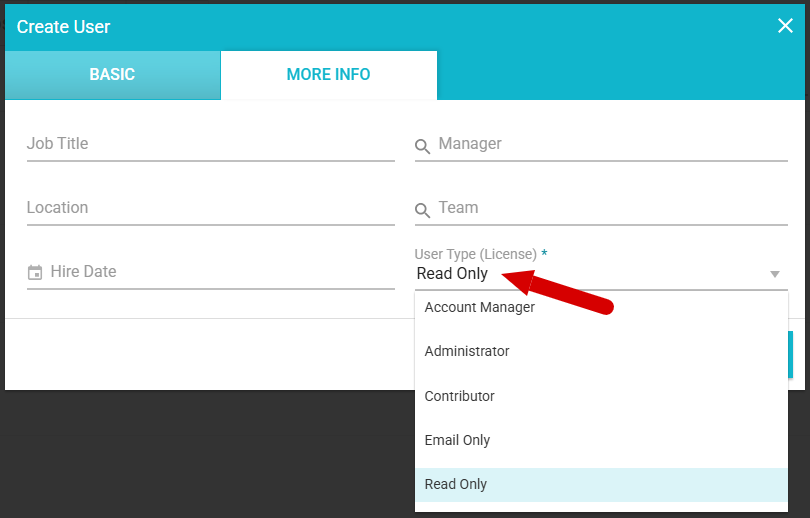Close the Create User dialog
Image resolution: width=810 pixels, height=518 pixels.
(x=785, y=26)
